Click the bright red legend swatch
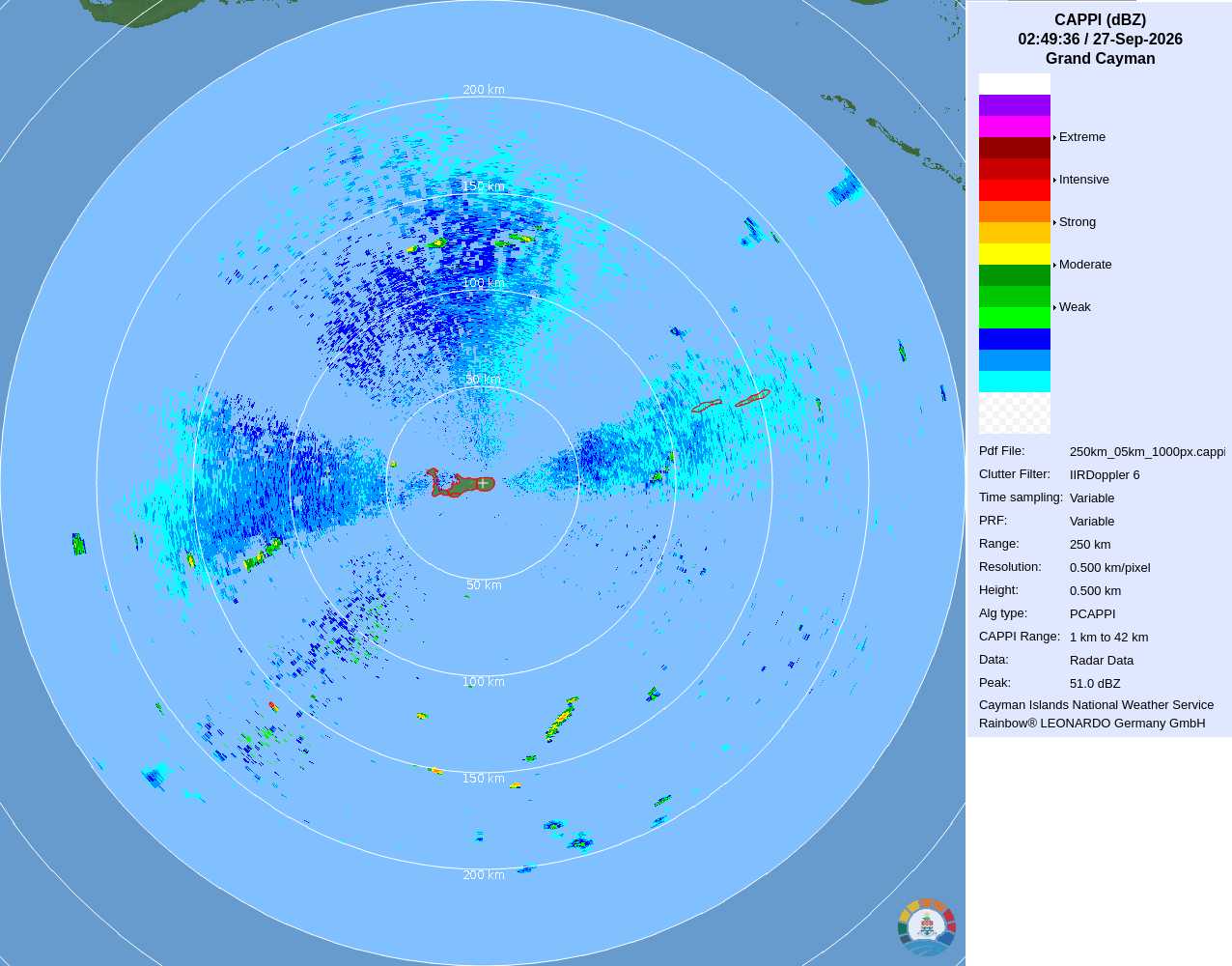The image size is (1232, 966). click(x=1015, y=190)
